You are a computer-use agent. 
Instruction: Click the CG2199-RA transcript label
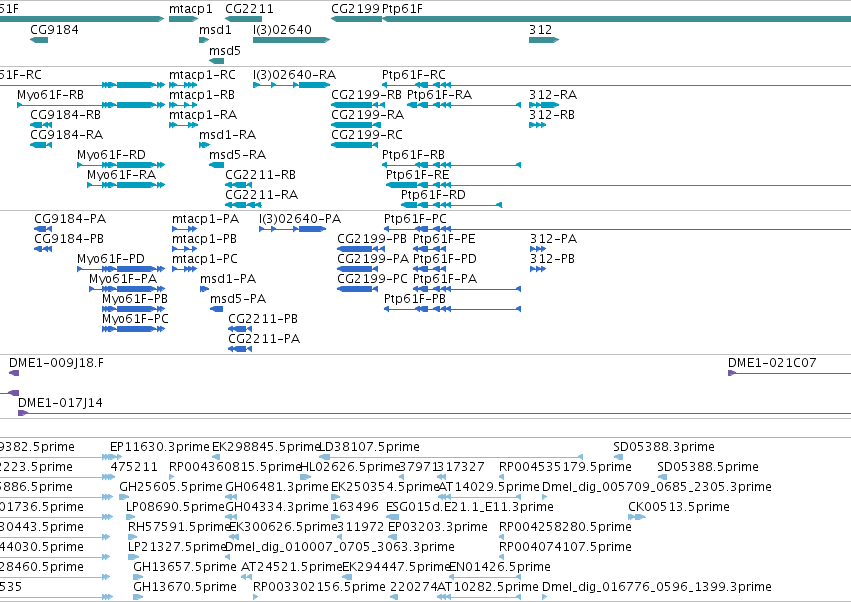point(367,115)
